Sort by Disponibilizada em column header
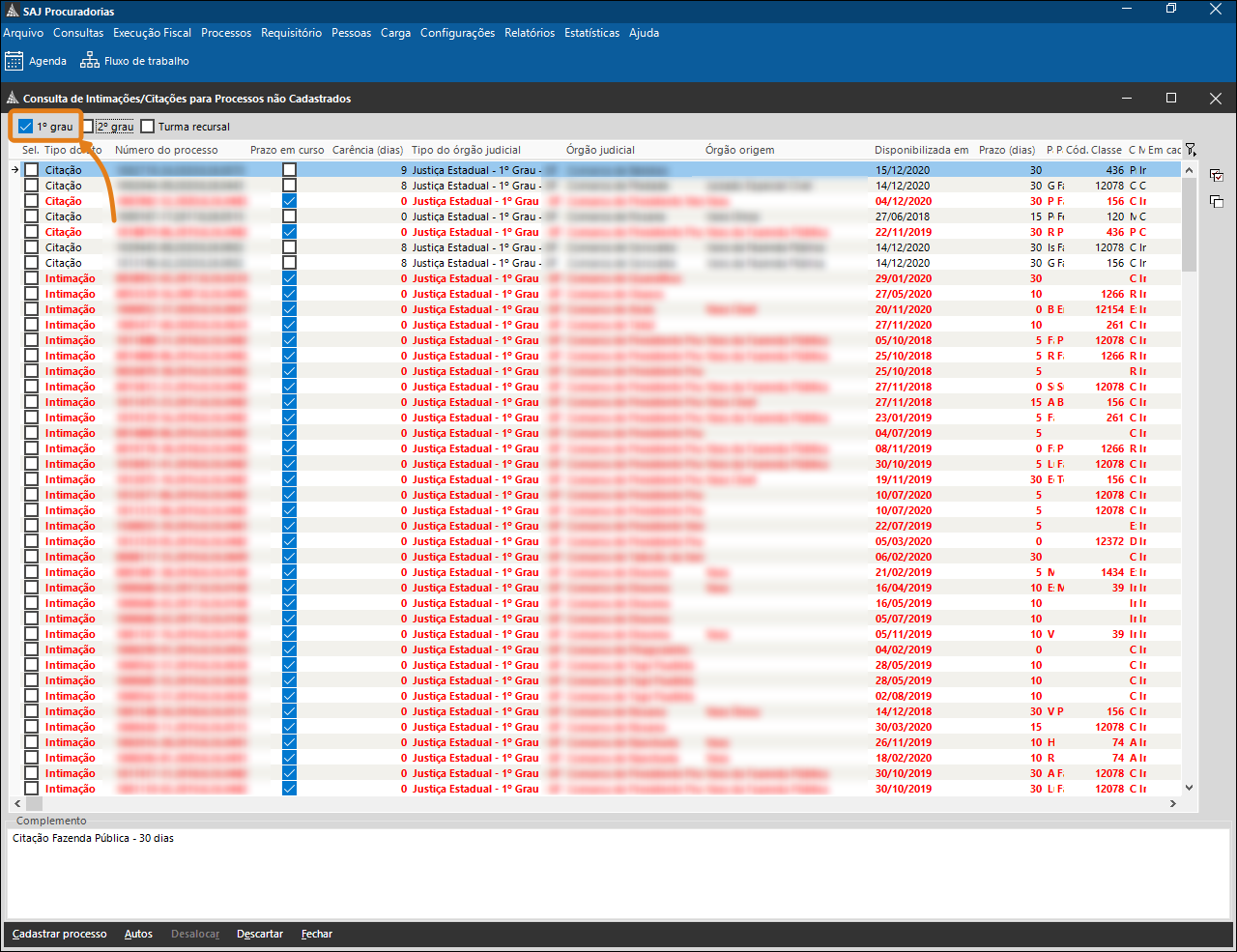Viewport: 1237px width, 952px height. coord(921,150)
